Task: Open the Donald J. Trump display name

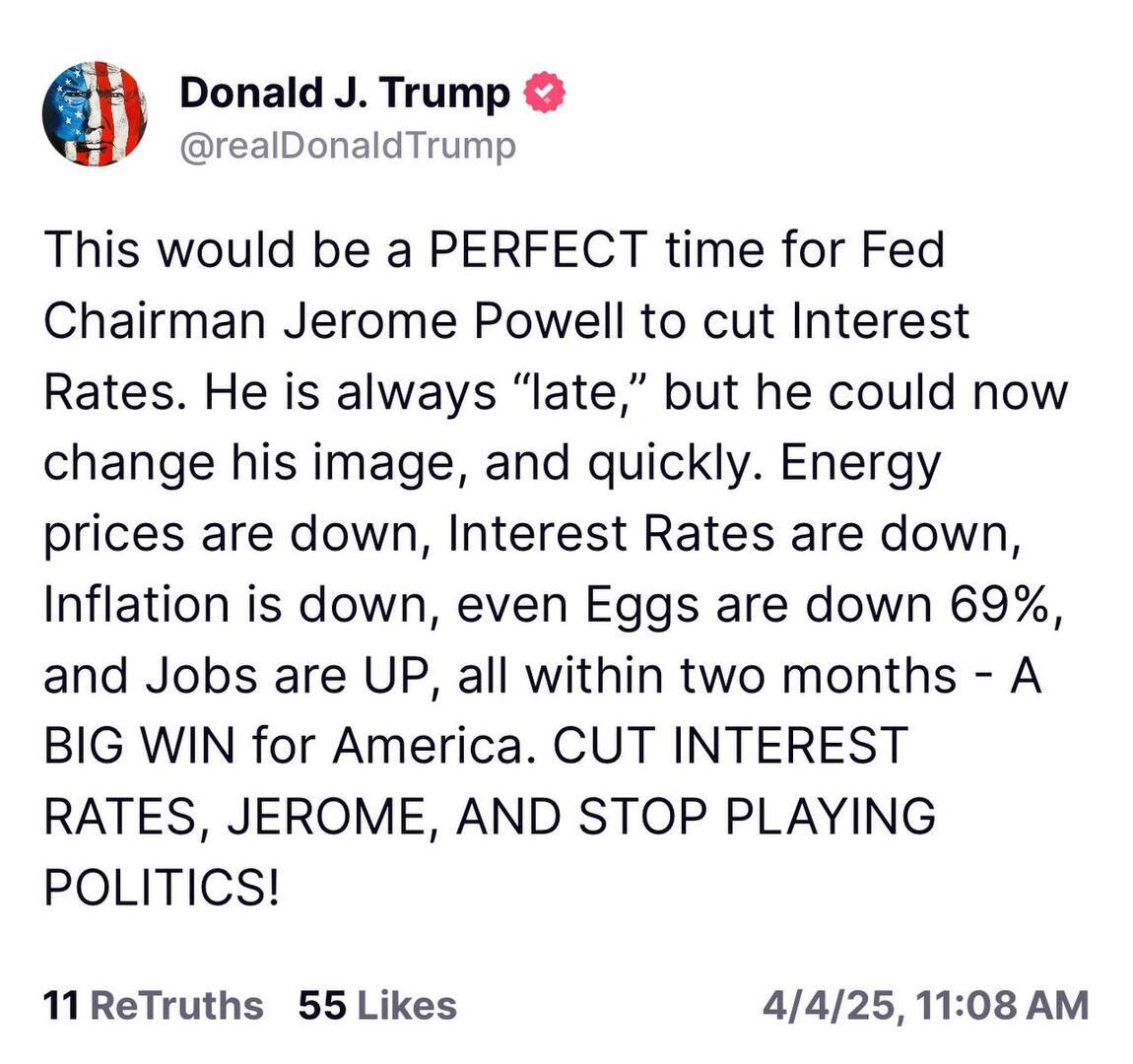Action: [x=345, y=94]
